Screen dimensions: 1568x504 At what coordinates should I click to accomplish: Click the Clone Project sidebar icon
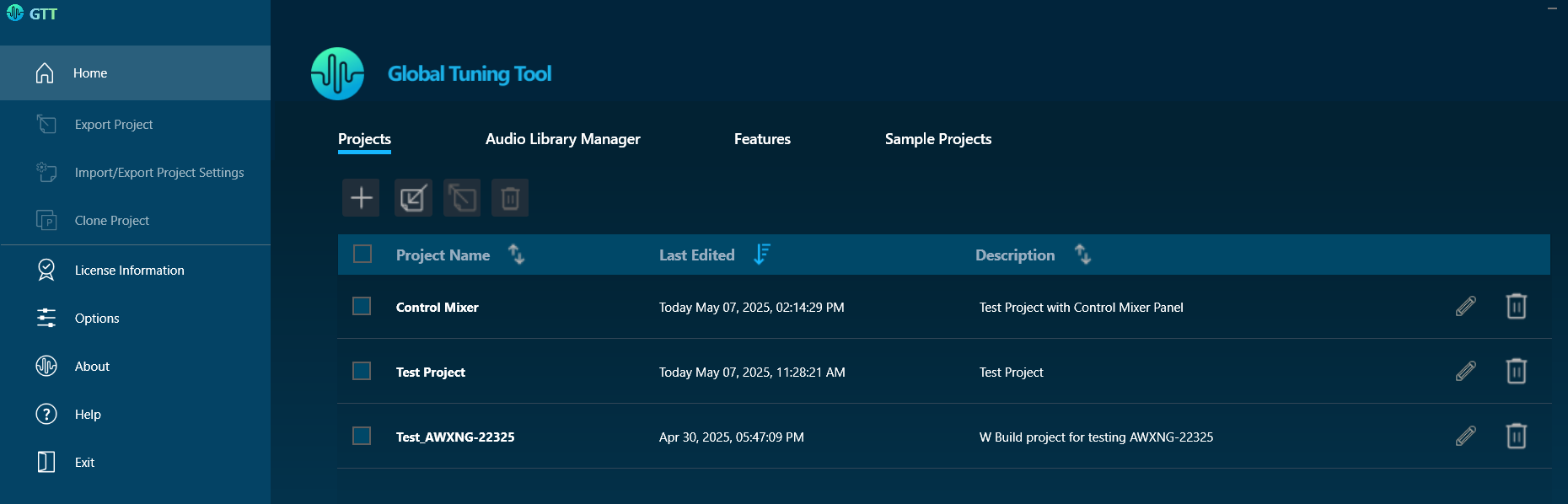pyautogui.click(x=46, y=220)
